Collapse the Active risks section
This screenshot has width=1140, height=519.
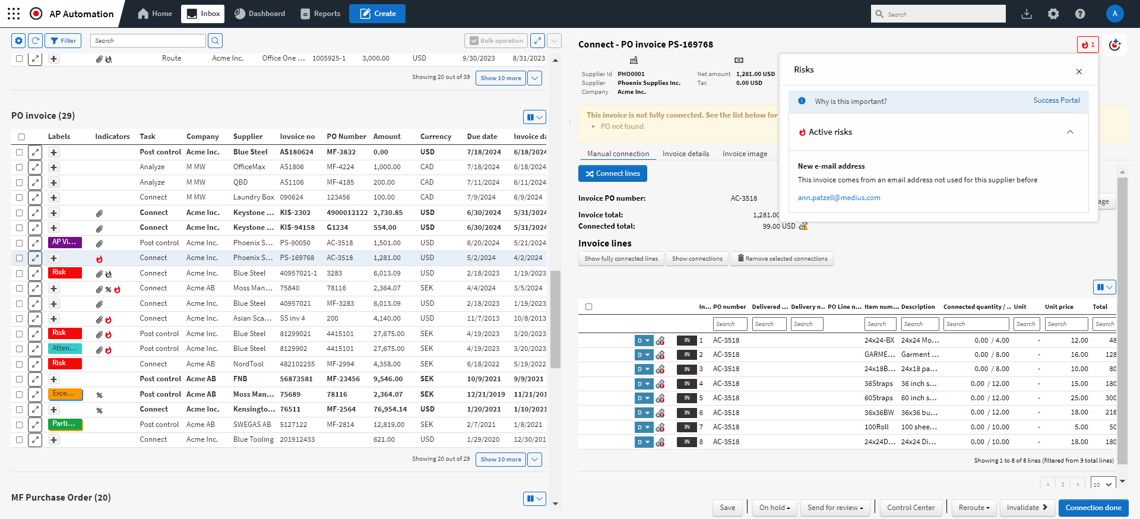pos(1069,132)
